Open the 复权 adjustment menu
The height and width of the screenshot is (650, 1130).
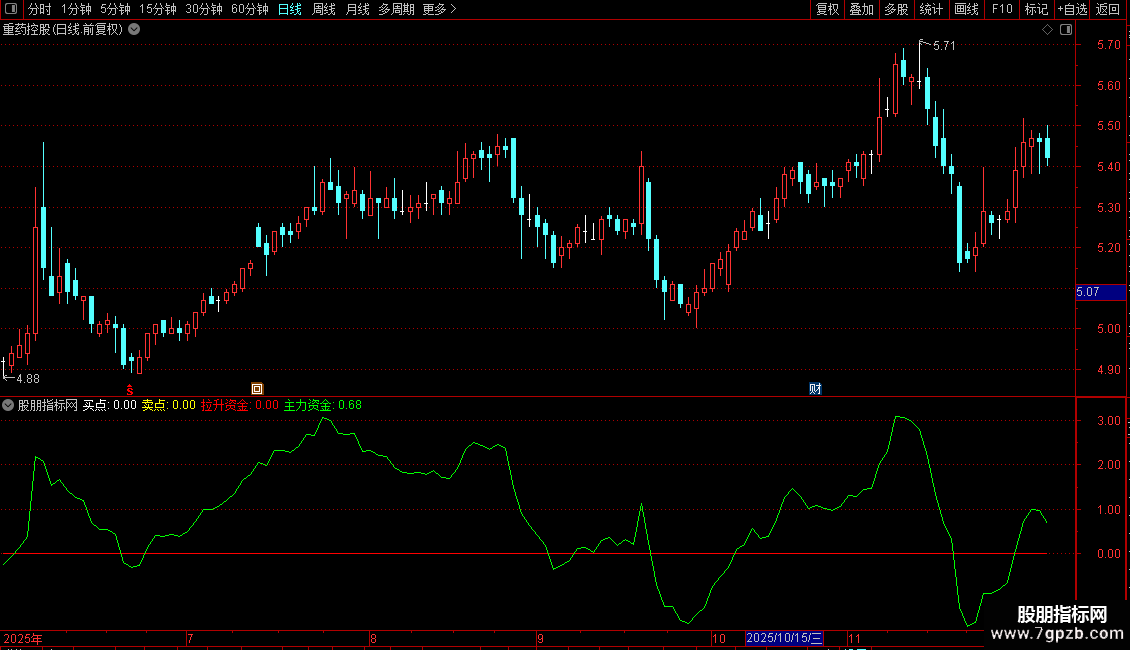click(x=827, y=9)
